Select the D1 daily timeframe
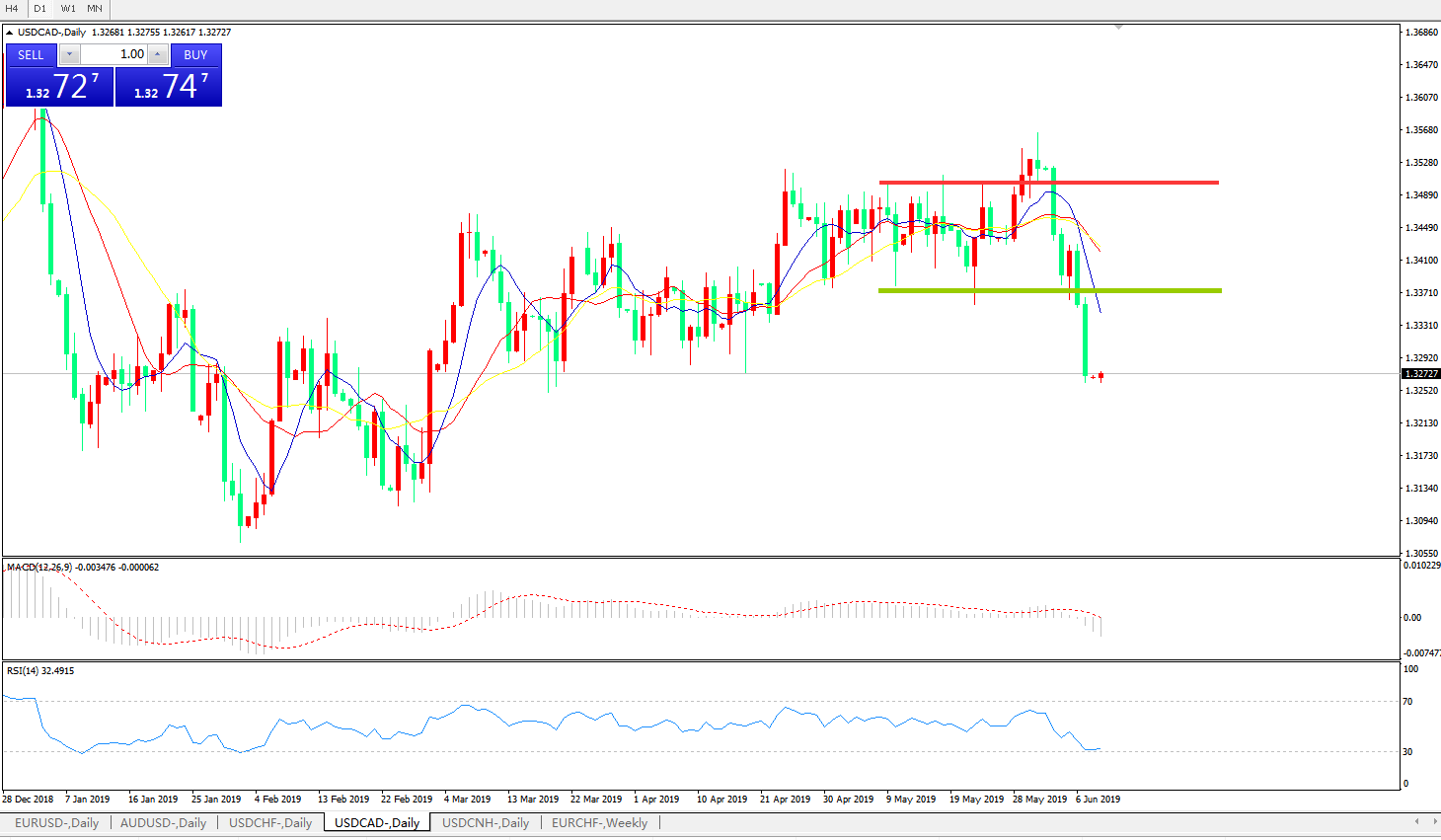Image resolution: width=1441 pixels, height=840 pixels. (39, 9)
